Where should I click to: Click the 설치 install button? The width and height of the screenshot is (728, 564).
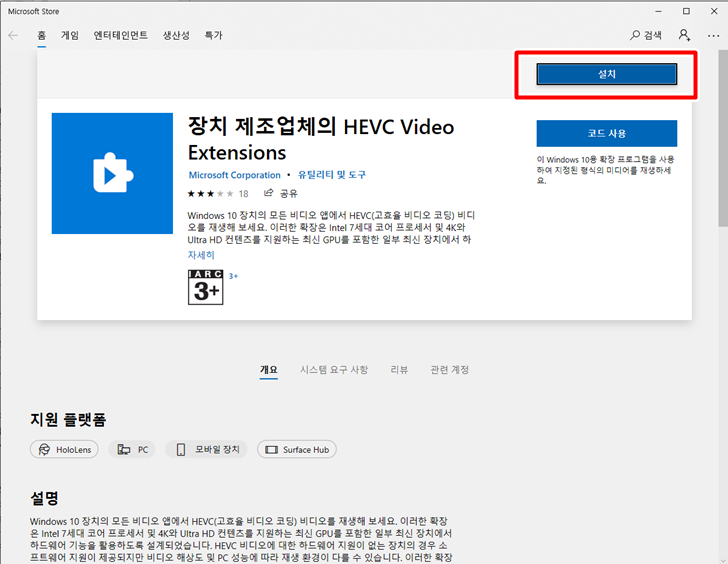pos(607,74)
